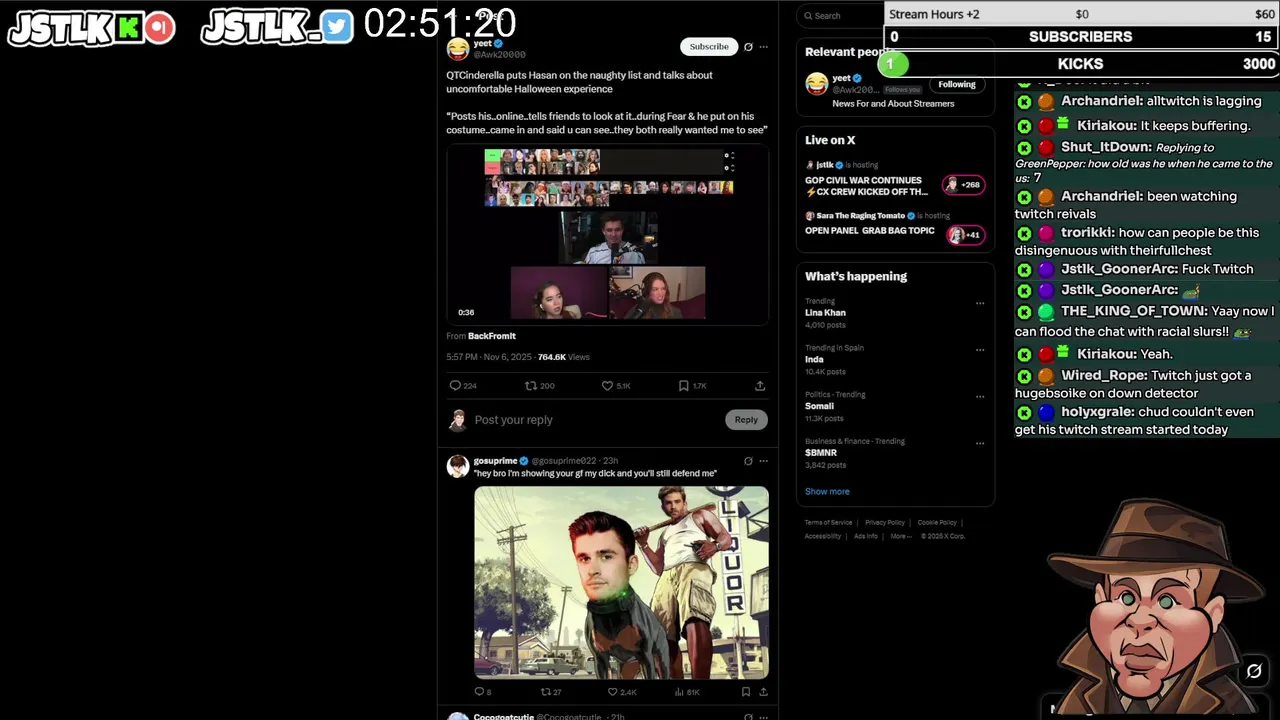Image resolution: width=1280 pixels, height=720 pixels.
Task: Click the gray Reply button
Action: coord(746,420)
